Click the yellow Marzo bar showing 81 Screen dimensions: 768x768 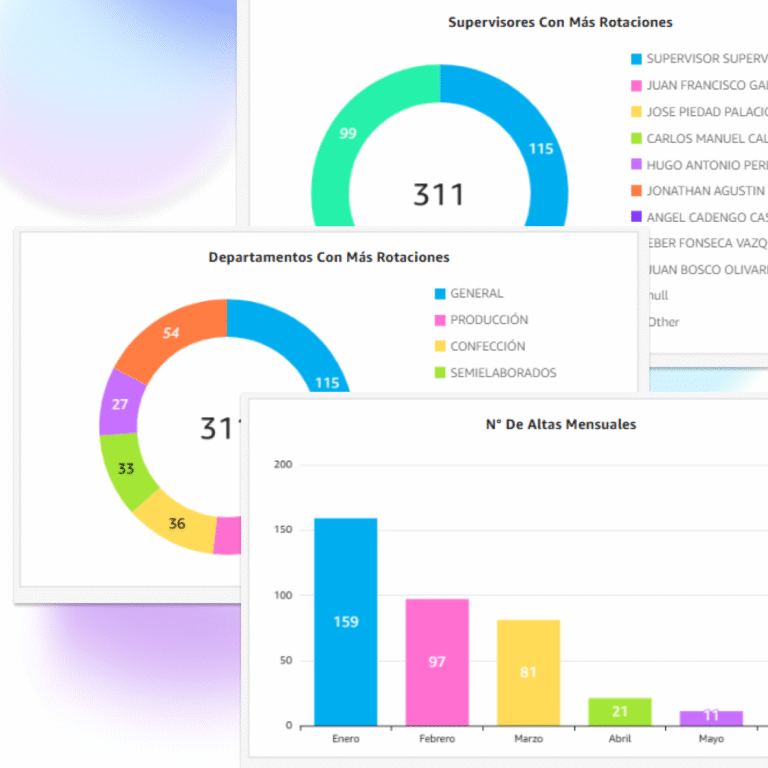pyautogui.click(x=528, y=672)
